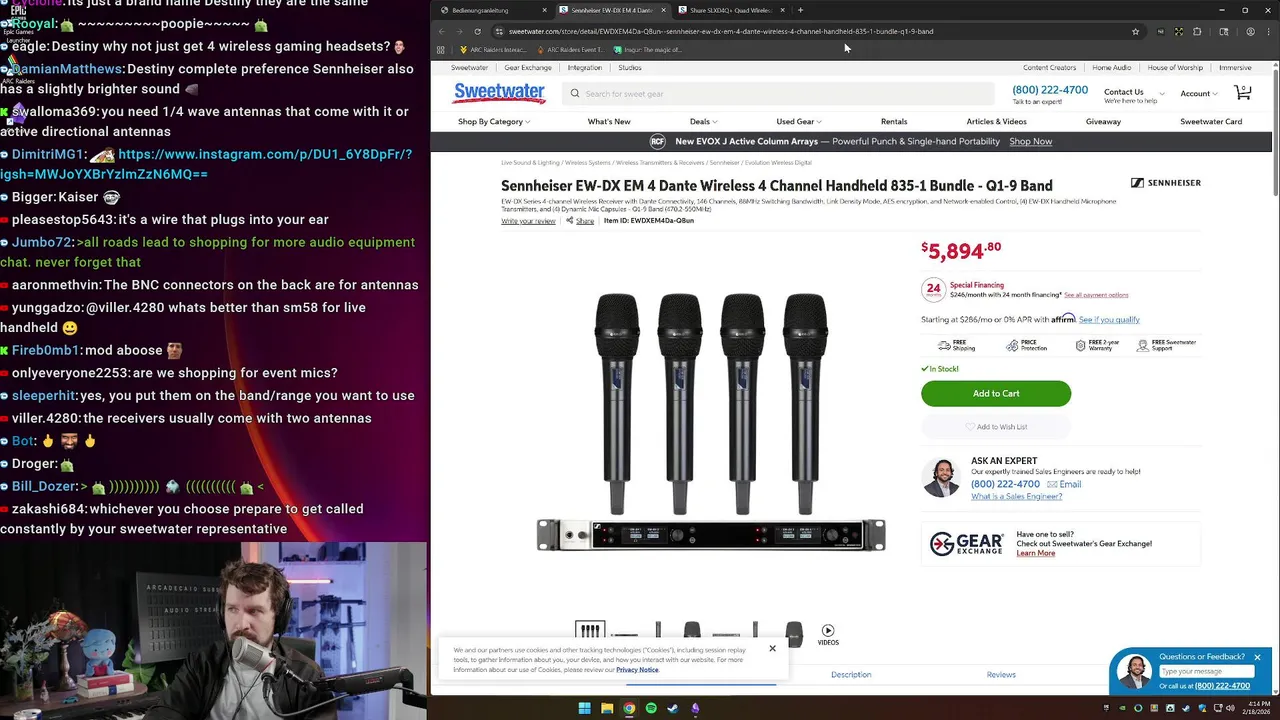Screen dimensions: 1280x720
Task: Open the Privacy Notice link
Action: click(637, 670)
